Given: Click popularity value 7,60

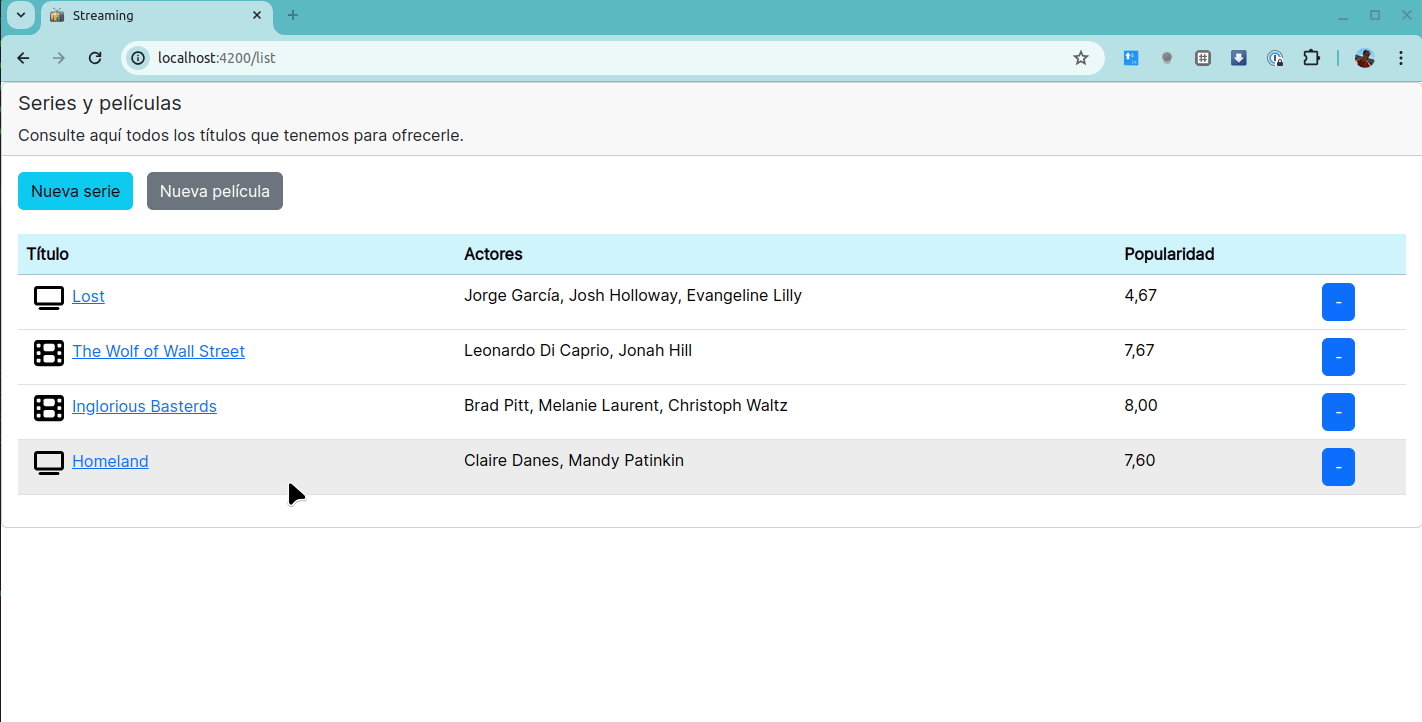Looking at the screenshot, I should point(1140,460).
